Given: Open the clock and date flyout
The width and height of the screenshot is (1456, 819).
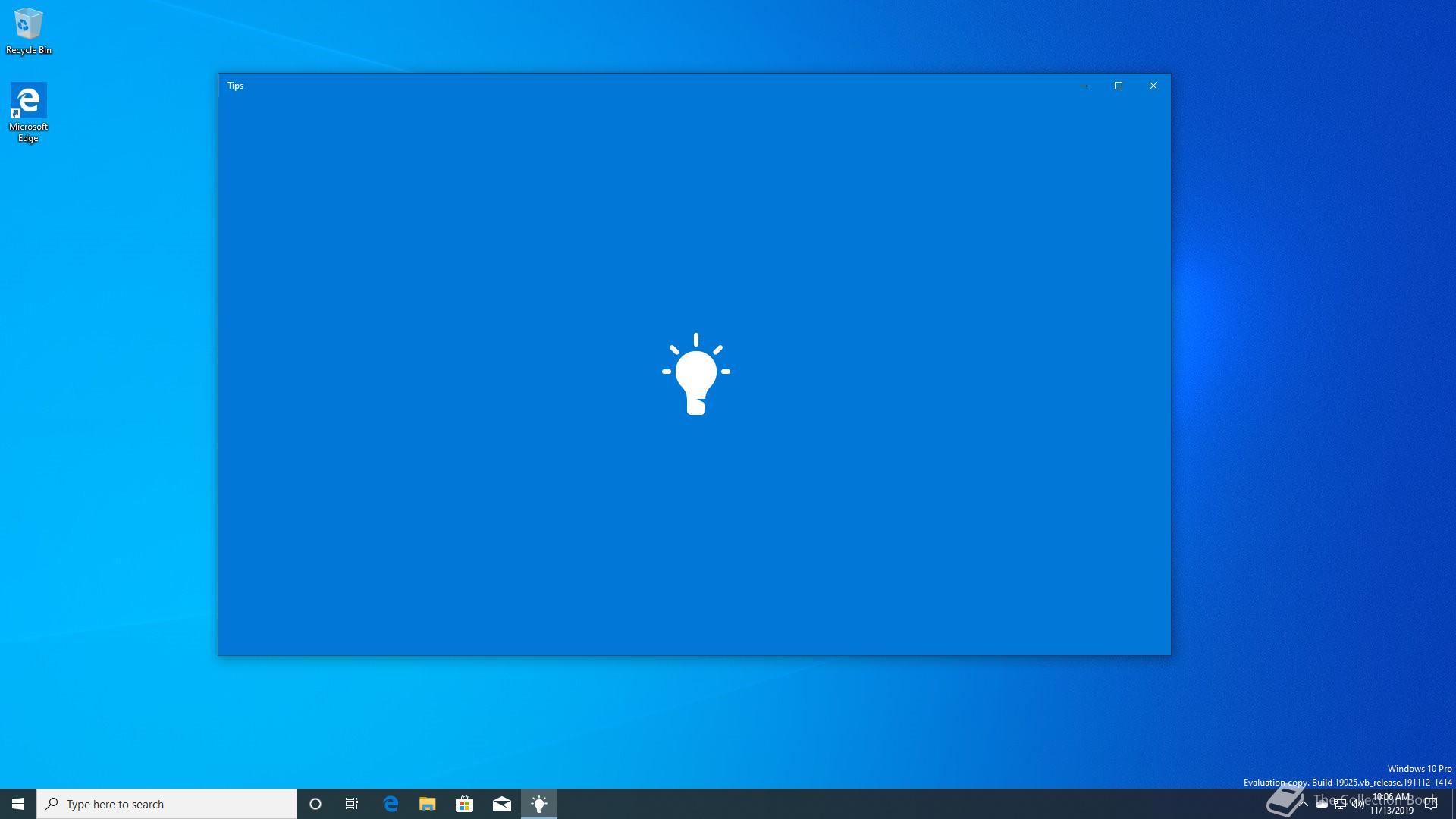Looking at the screenshot, I should pos(1392,804).
